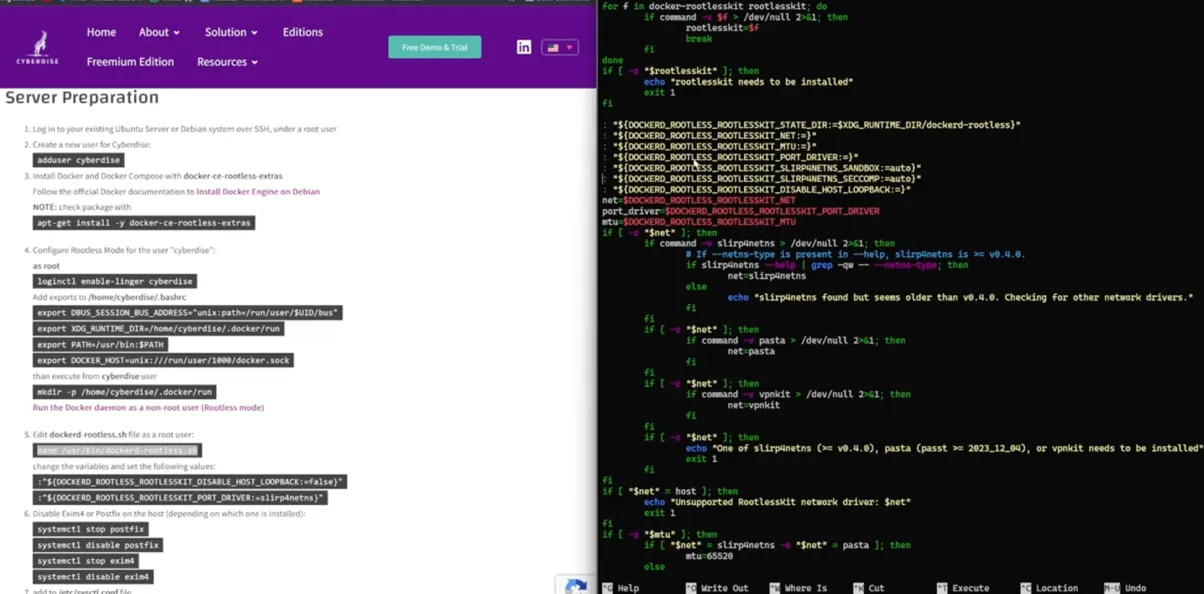Click nano's Help shortcut
The width and height of the screenshot is (1204, 594).
[621, 588]
